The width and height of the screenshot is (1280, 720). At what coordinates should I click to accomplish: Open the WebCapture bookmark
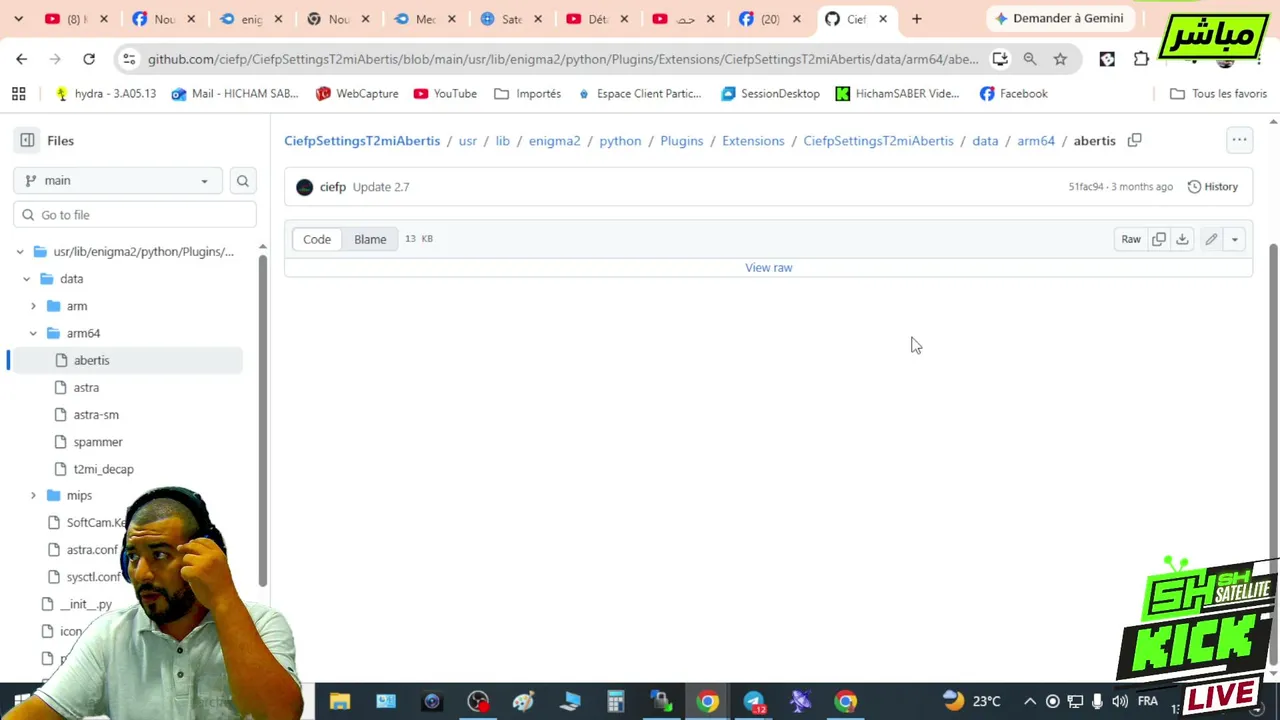click(357, 94)
